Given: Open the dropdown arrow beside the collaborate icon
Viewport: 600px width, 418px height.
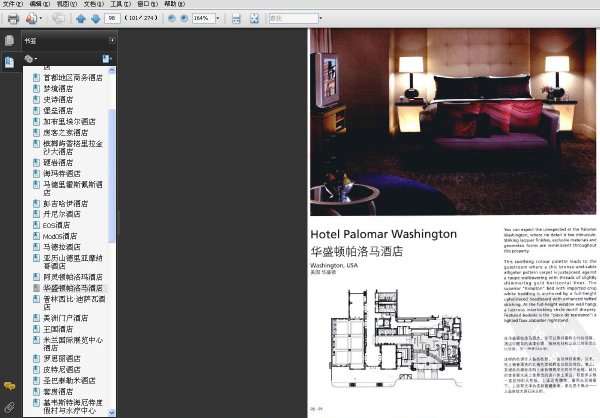Looking at the screenshot, I should [x=41, y=18].
